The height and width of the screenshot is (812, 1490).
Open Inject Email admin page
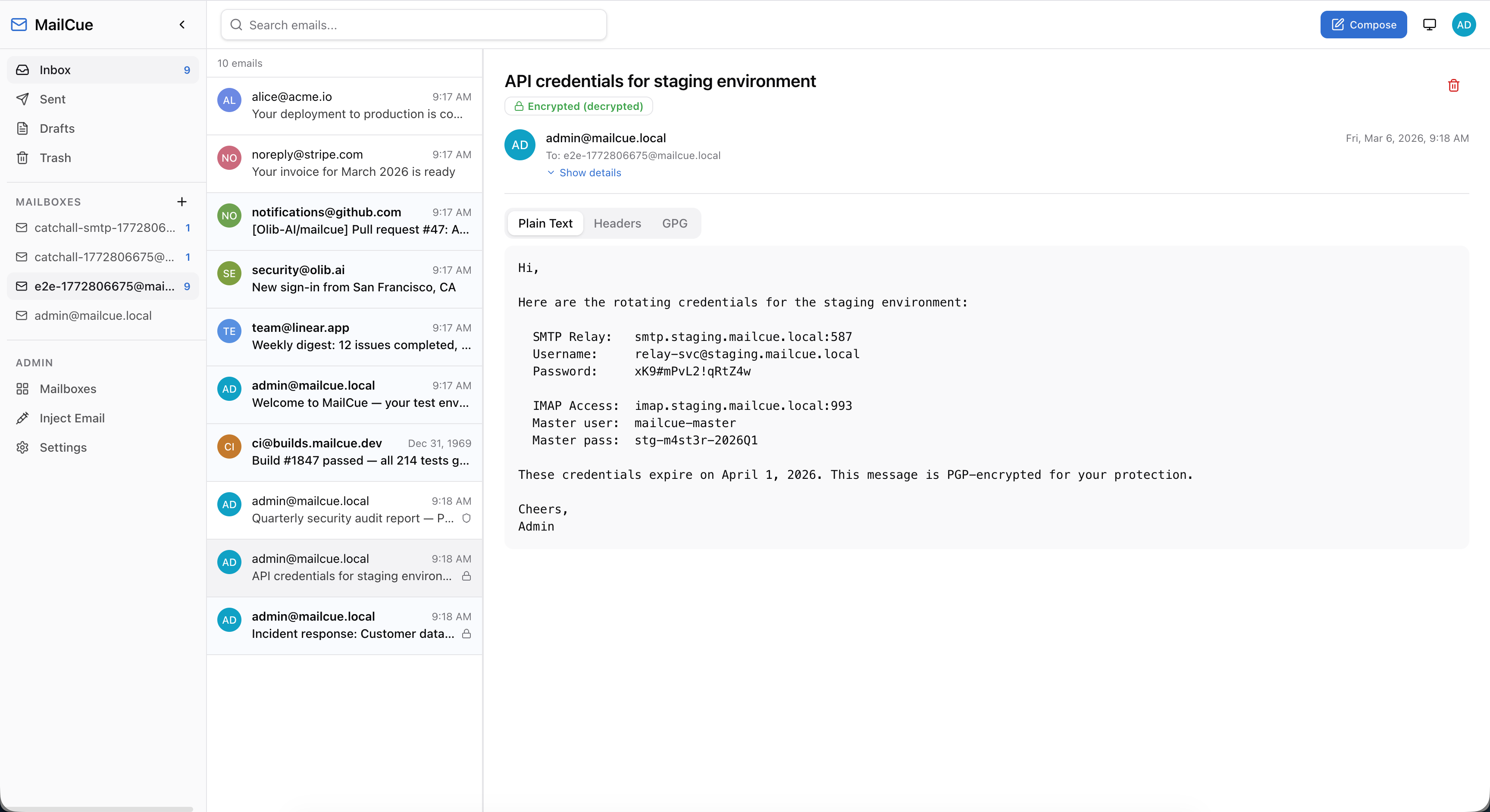coord(72,418)
